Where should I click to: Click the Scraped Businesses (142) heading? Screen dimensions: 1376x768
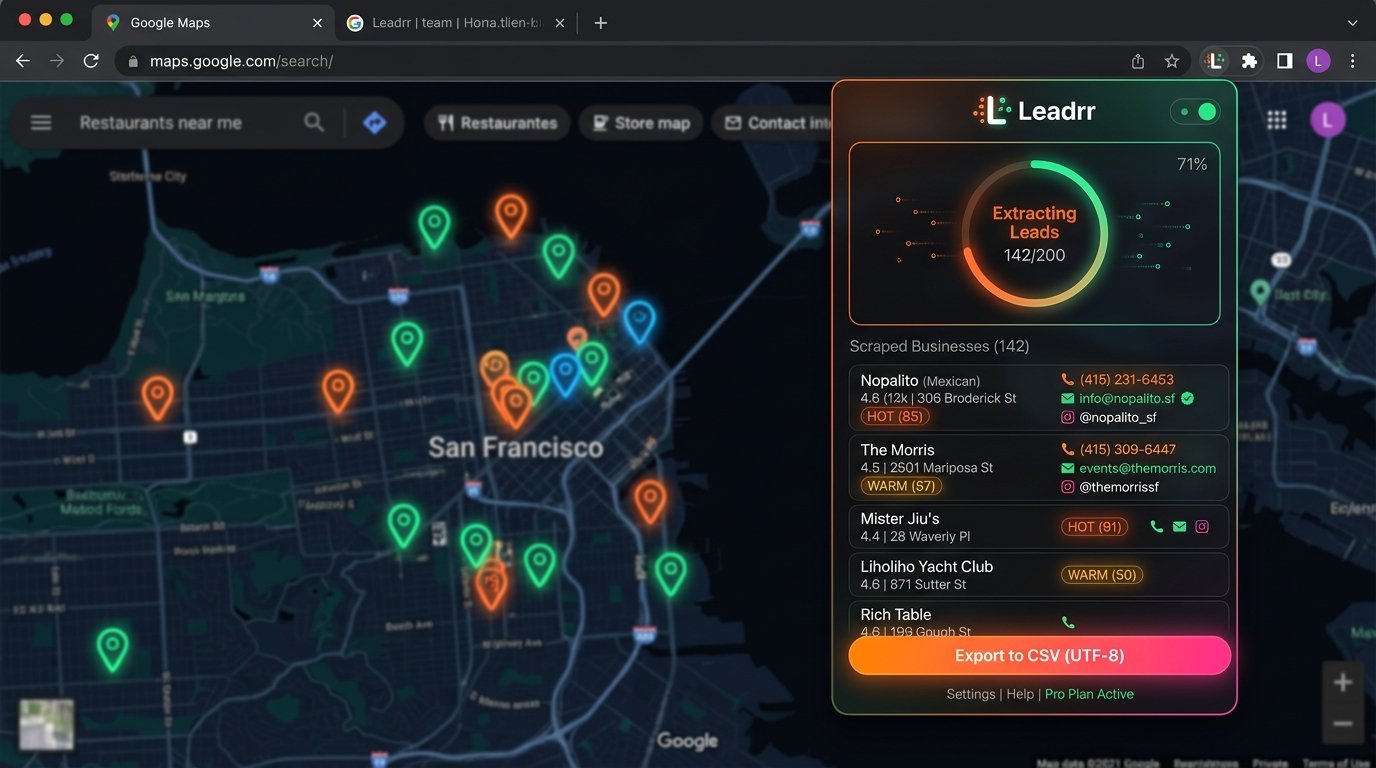click(939, 346)
